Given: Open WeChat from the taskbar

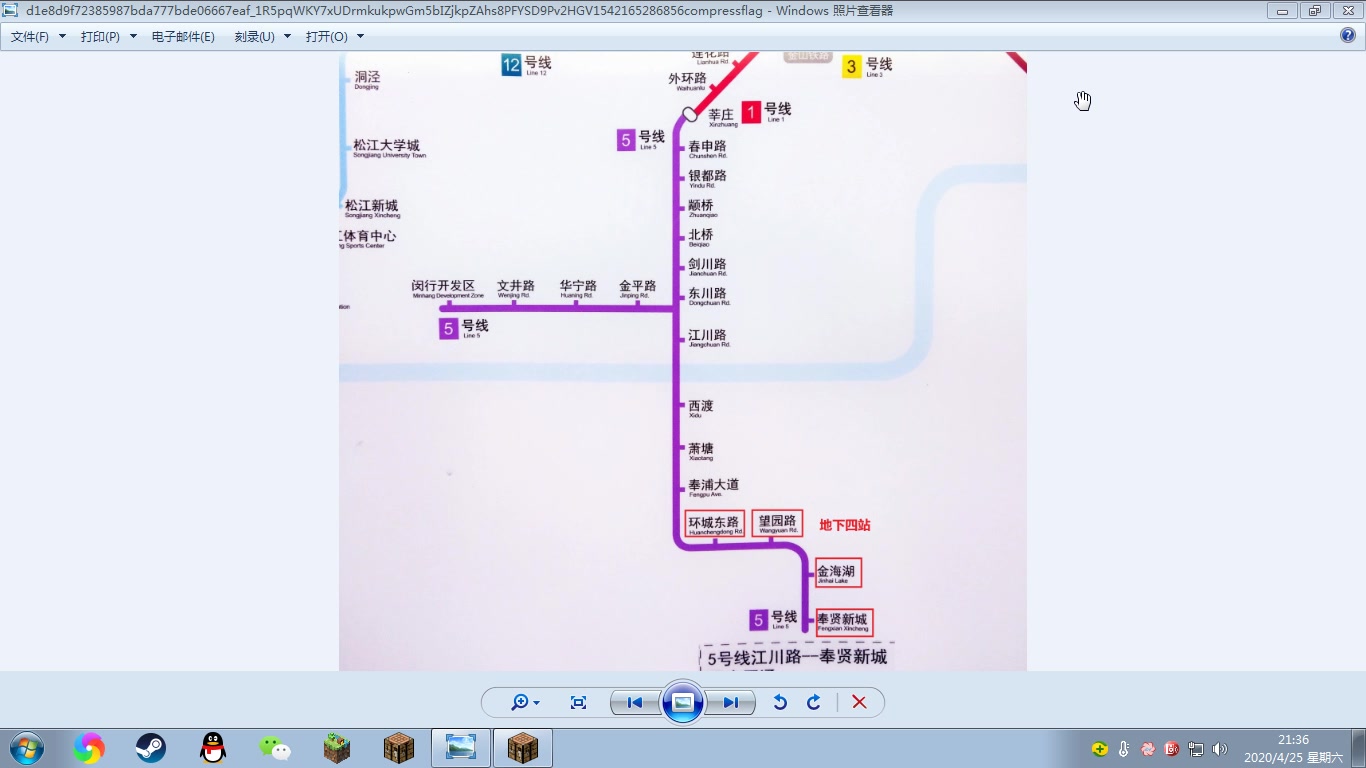Looking at the screenshot, I should 275,748.
